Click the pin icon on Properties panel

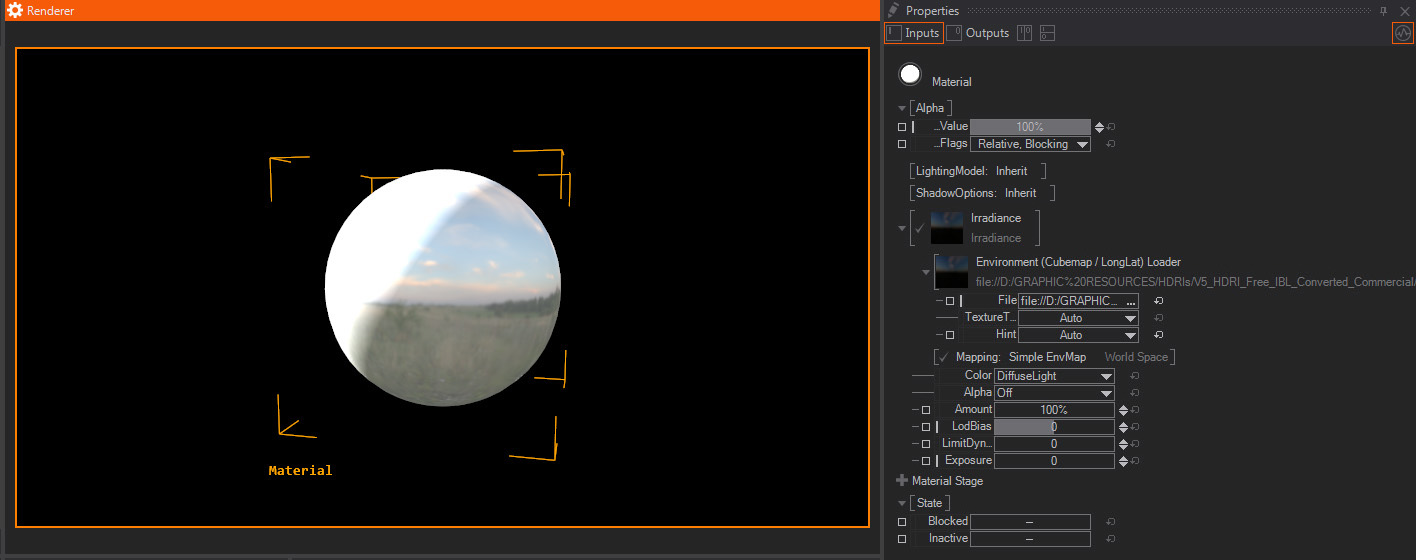(1383, 10)
